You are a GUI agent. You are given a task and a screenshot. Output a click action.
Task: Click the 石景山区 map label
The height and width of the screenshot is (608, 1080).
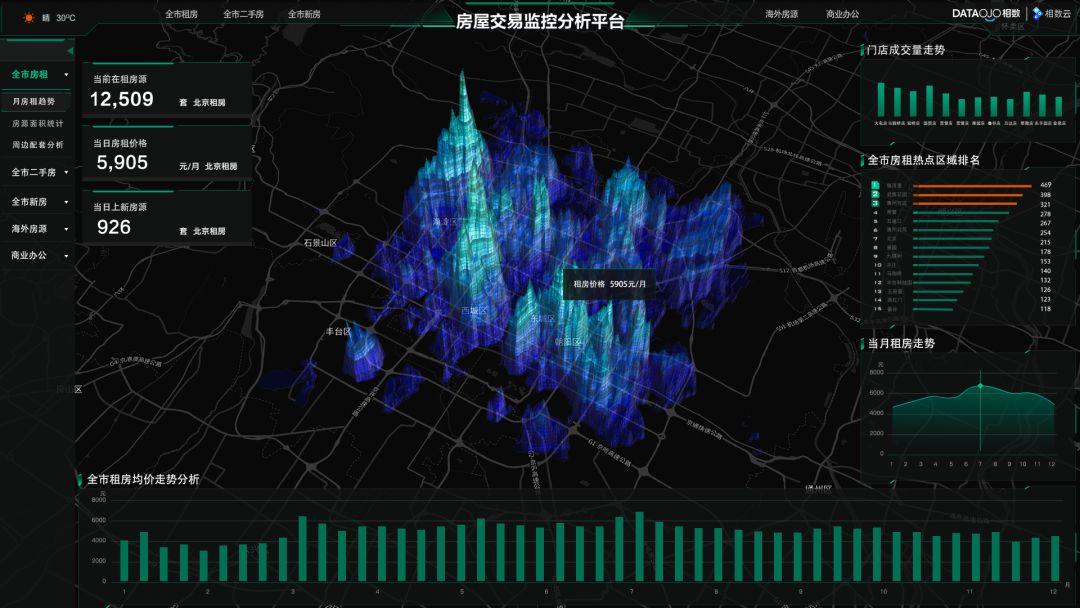pyautogui.click(x=321, y=243)
